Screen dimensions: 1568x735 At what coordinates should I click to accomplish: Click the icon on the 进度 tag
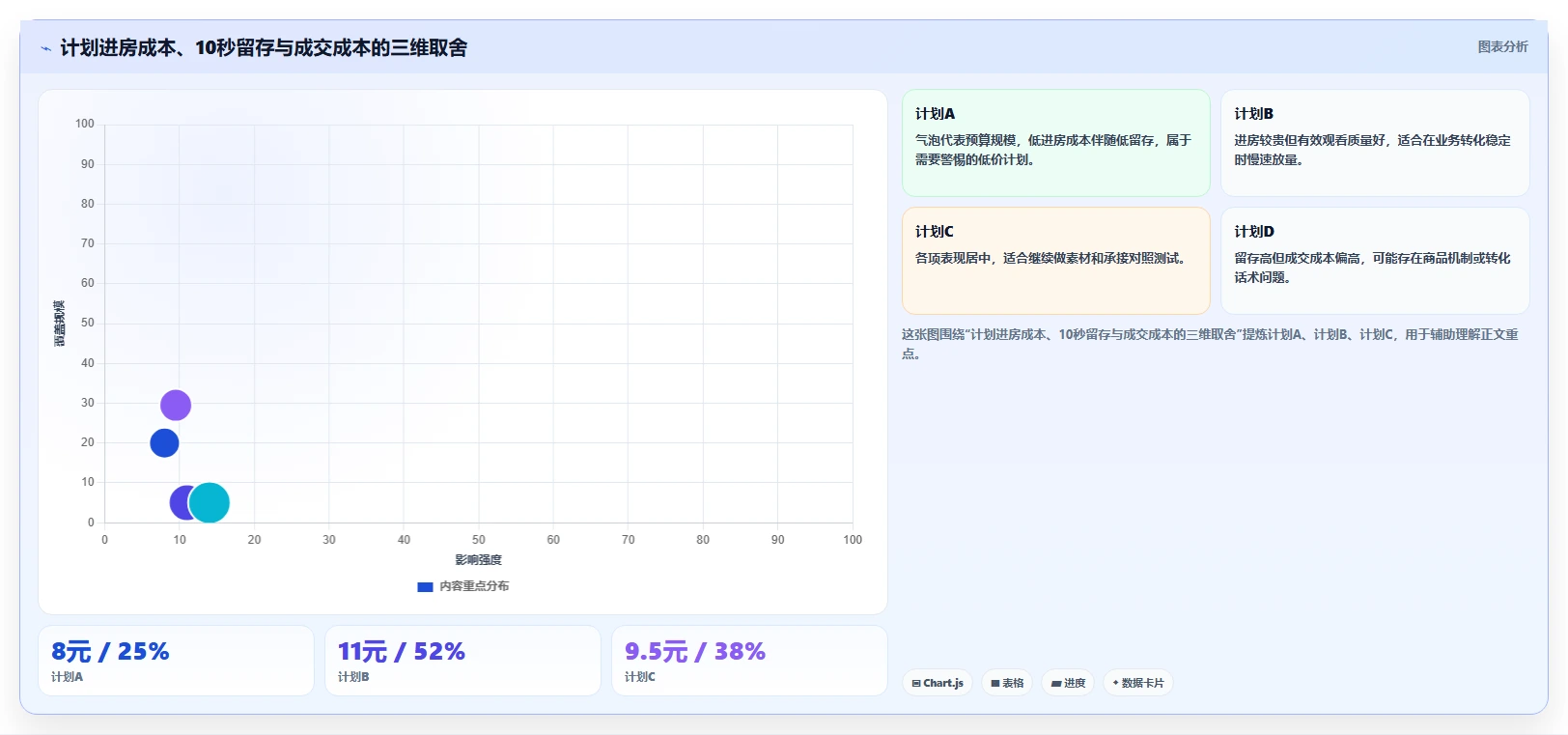(1056, 684)
